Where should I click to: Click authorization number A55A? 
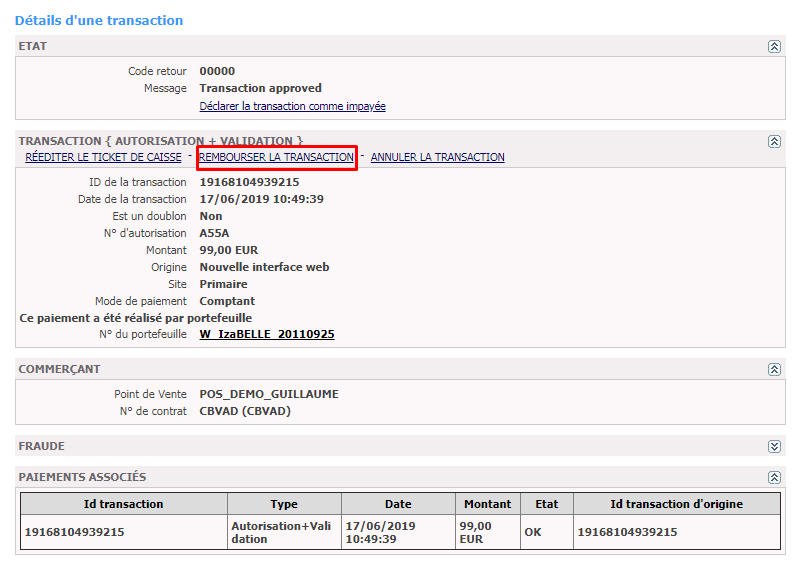[x=214, y=233]
